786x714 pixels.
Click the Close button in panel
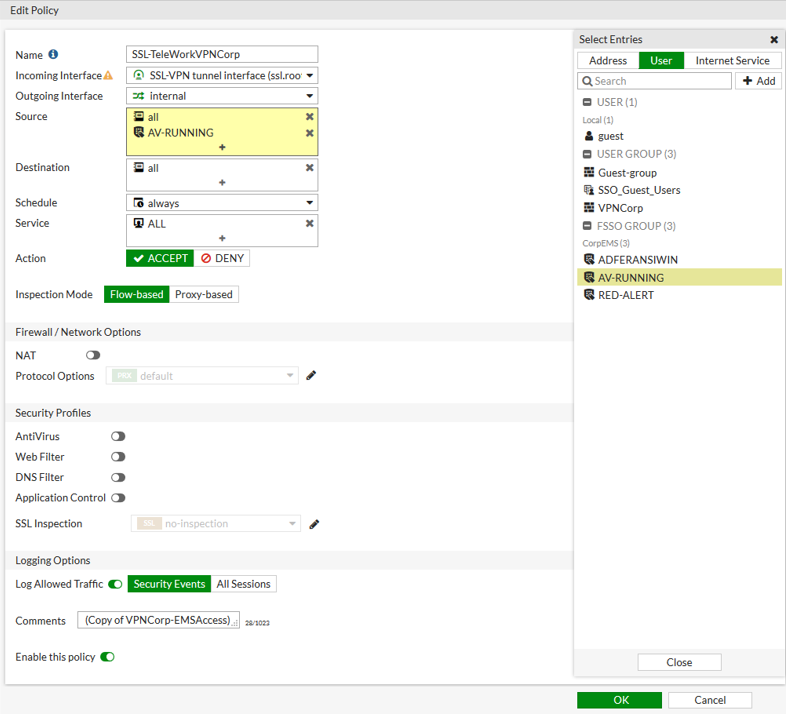click(679, 662)
